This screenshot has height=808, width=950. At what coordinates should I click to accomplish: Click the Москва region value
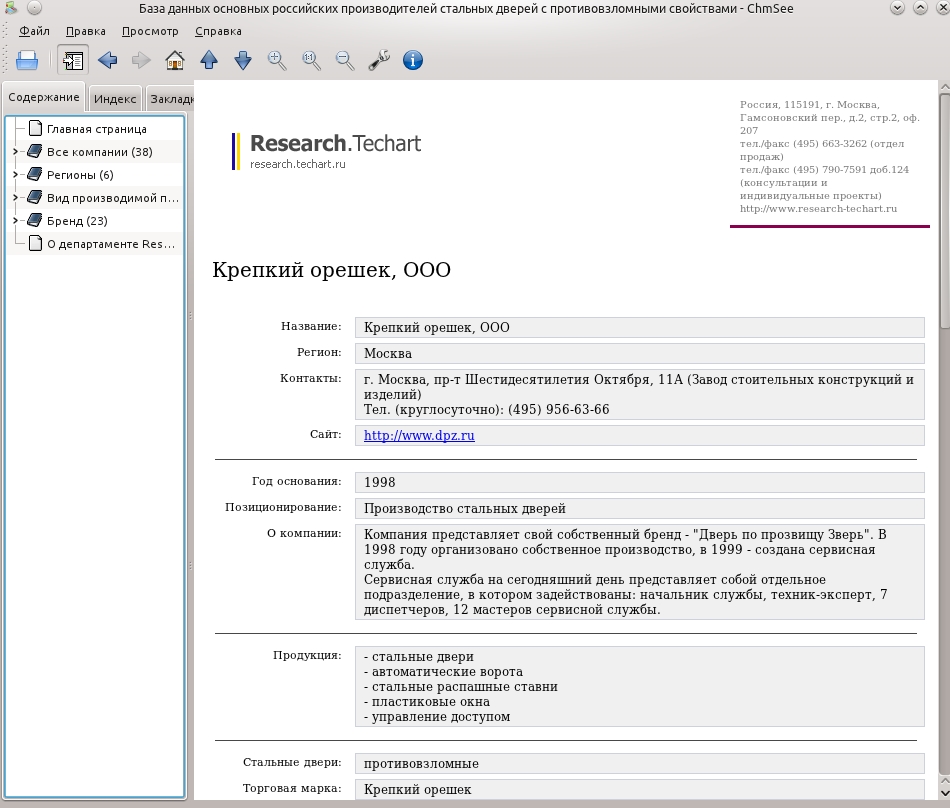[x=388, y=354]
